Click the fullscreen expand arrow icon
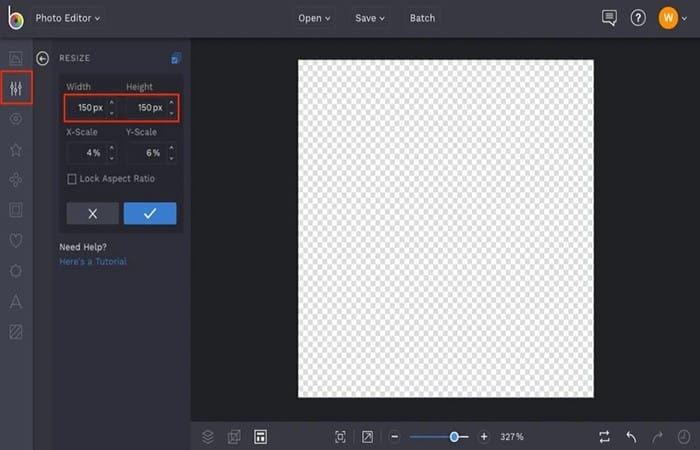 (x=367, y=437)
